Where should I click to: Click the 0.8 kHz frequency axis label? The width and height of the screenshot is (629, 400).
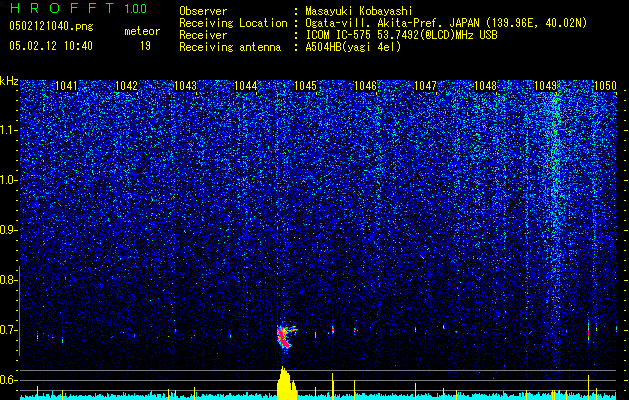point(8,280)
